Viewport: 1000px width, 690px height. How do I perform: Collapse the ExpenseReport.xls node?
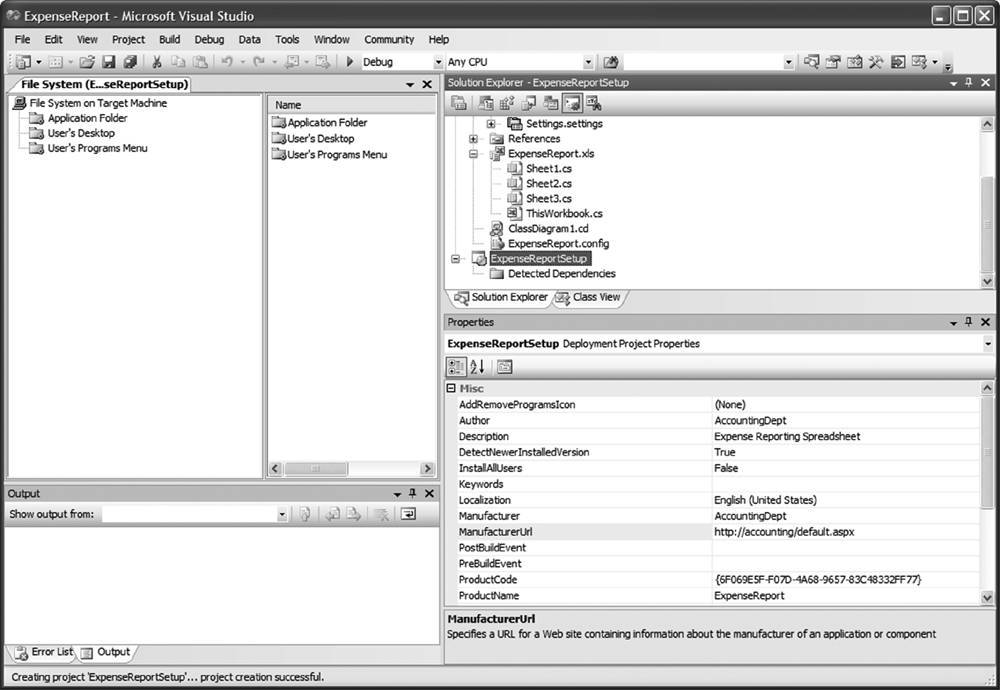coord(473,154)
